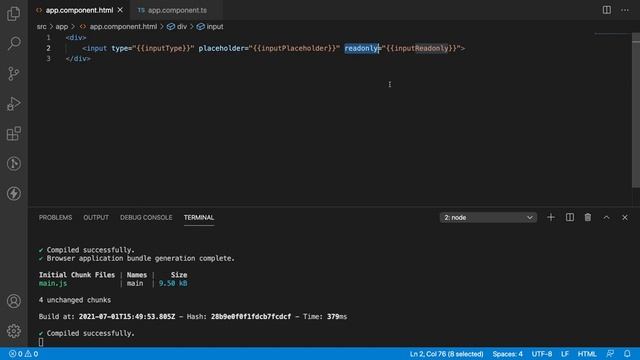Open the terminal selector dropdown '2: node'
640x360 pixels.
(x=488, y=218)
